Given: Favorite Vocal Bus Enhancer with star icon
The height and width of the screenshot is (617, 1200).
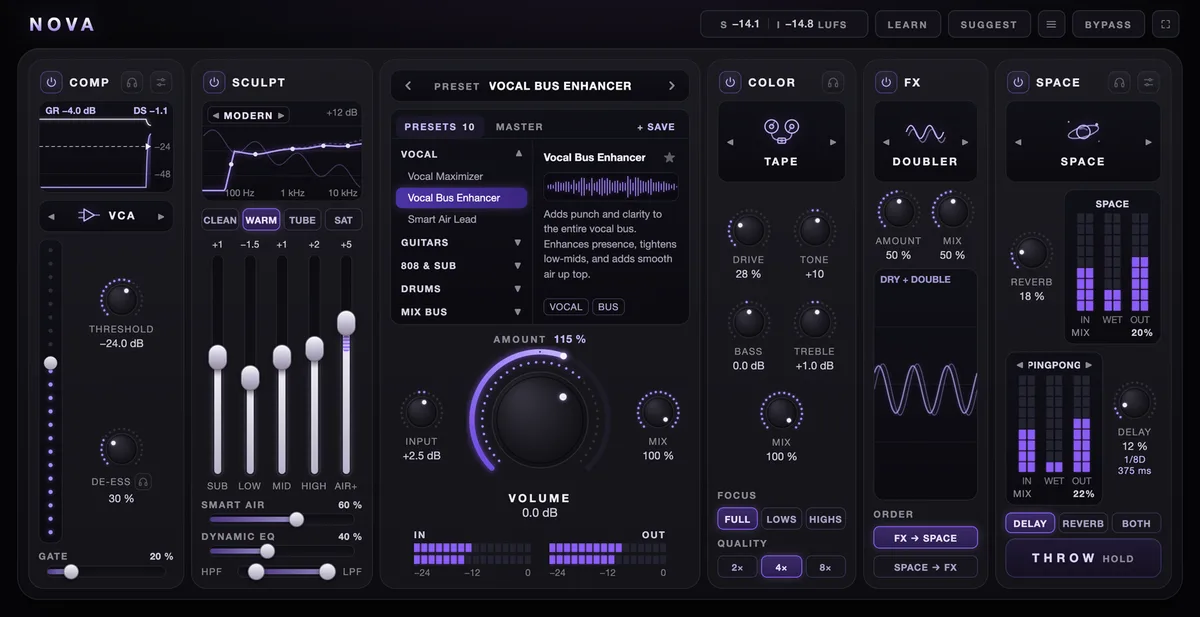Looking at the screenshot, I should (669, 157).
